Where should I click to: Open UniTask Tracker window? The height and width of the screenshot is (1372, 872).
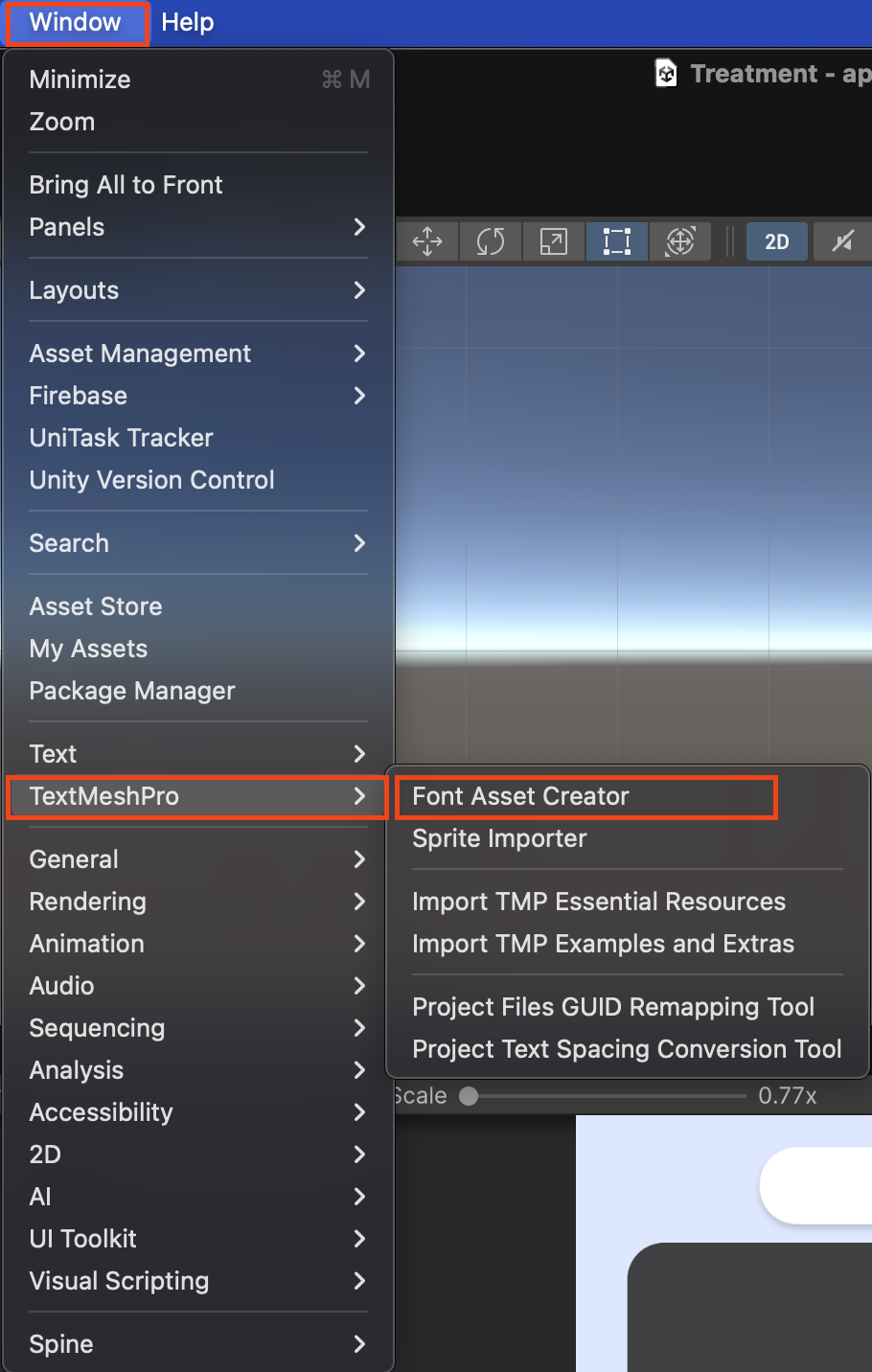pyautogui.click(x=198, y=438)
